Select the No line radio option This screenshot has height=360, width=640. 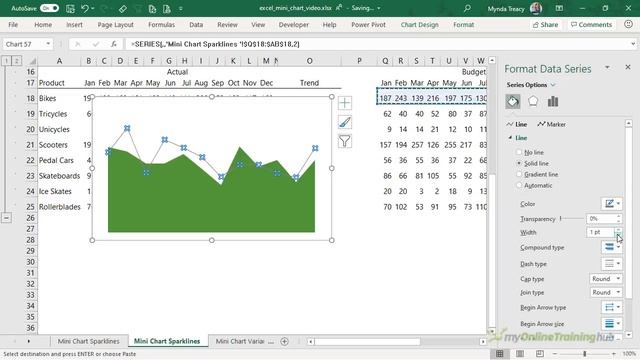[519, 152]
